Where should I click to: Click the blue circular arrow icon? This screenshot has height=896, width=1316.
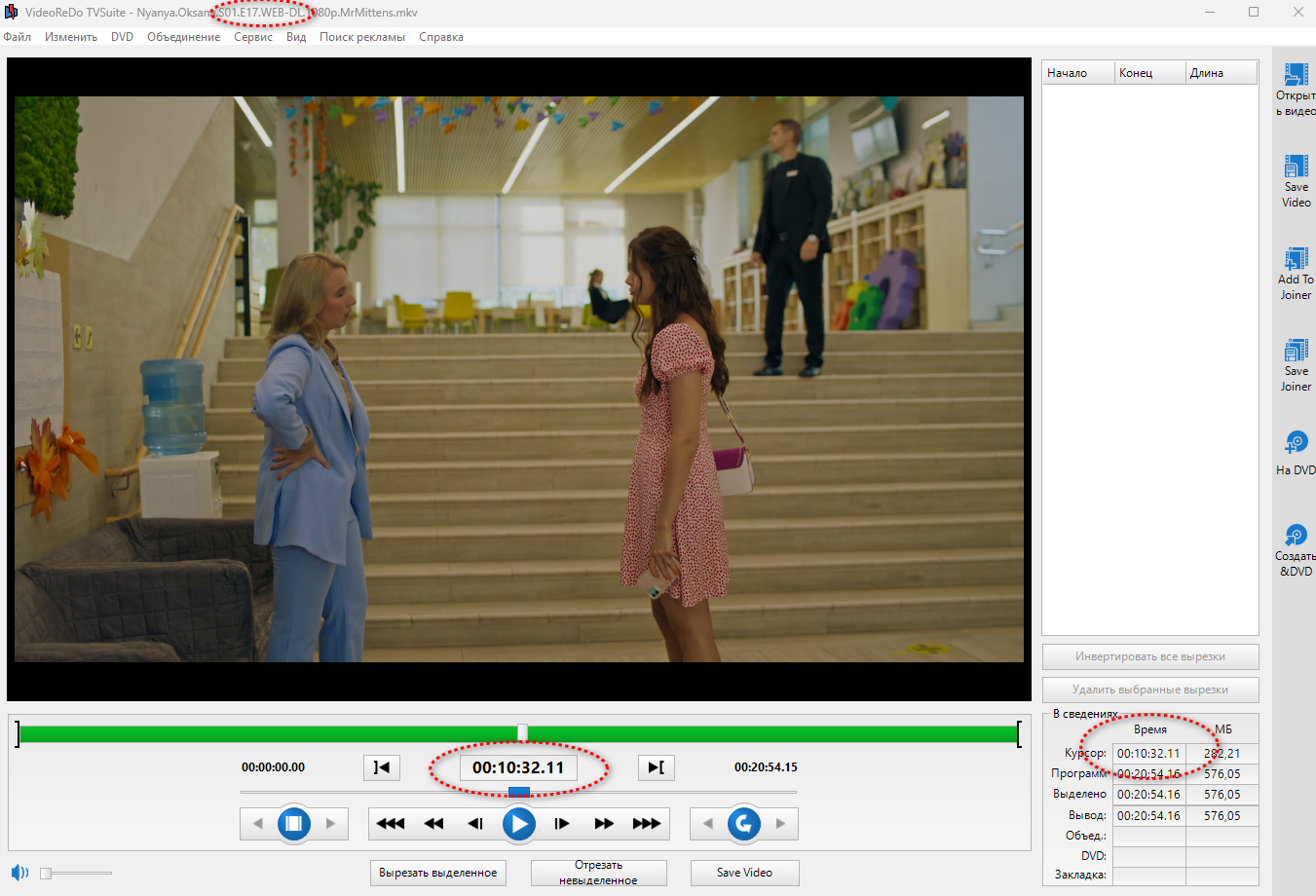point(744,824)
